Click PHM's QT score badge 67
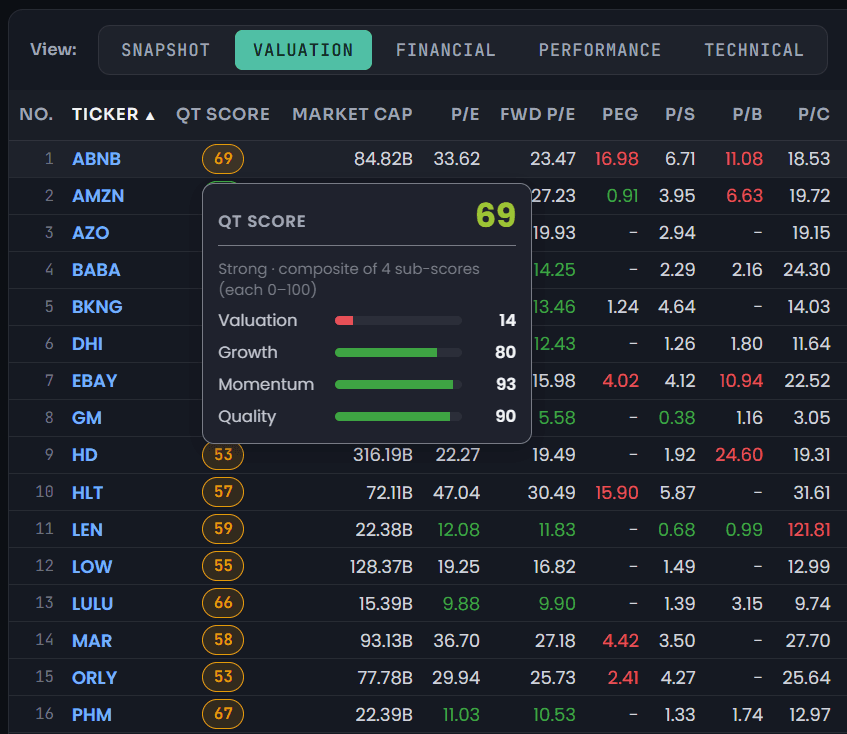Viewport: 847px width, 734px height. click(223, 714)
